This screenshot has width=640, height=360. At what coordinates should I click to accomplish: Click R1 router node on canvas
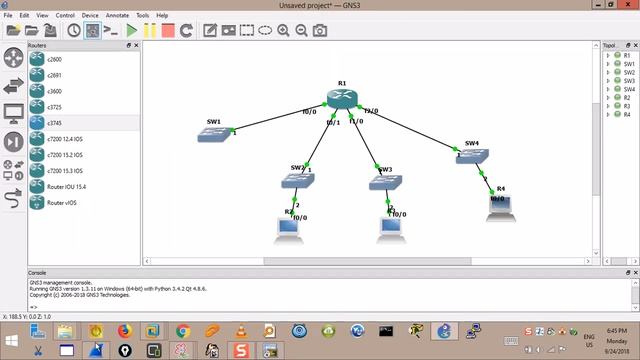click(342, 98)
